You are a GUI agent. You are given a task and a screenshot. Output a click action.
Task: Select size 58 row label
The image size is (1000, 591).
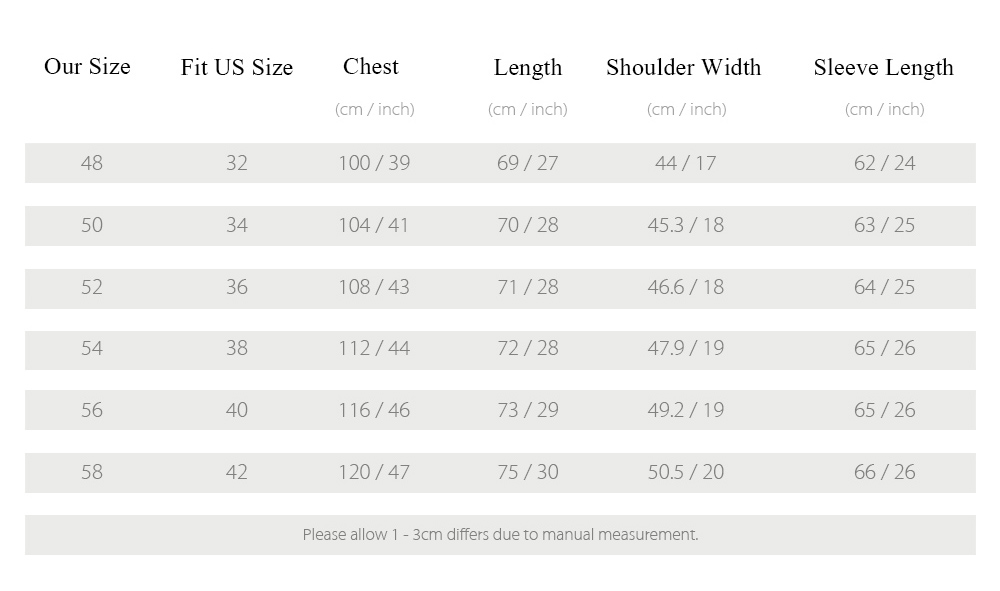pos(92,472)
